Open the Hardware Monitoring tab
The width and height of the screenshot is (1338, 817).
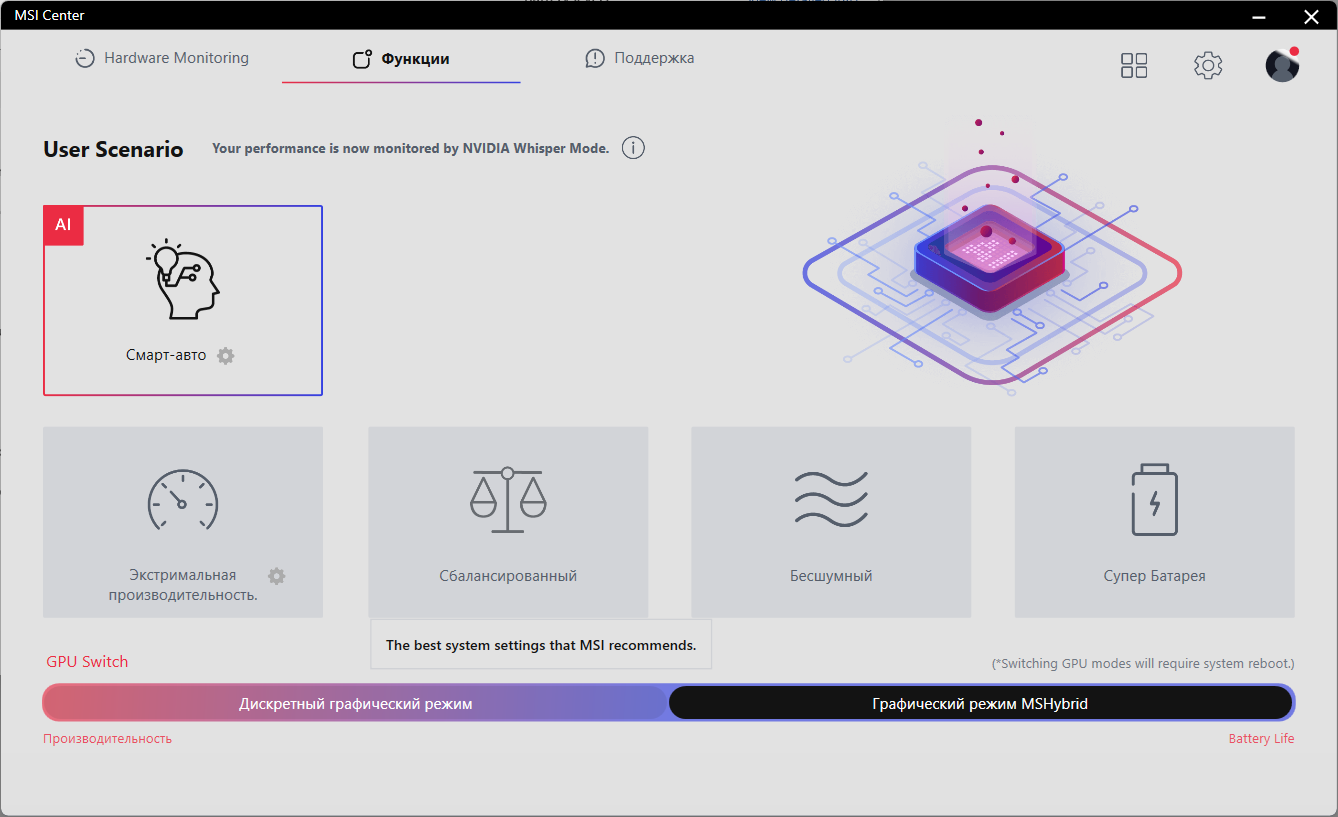(162, 58)
